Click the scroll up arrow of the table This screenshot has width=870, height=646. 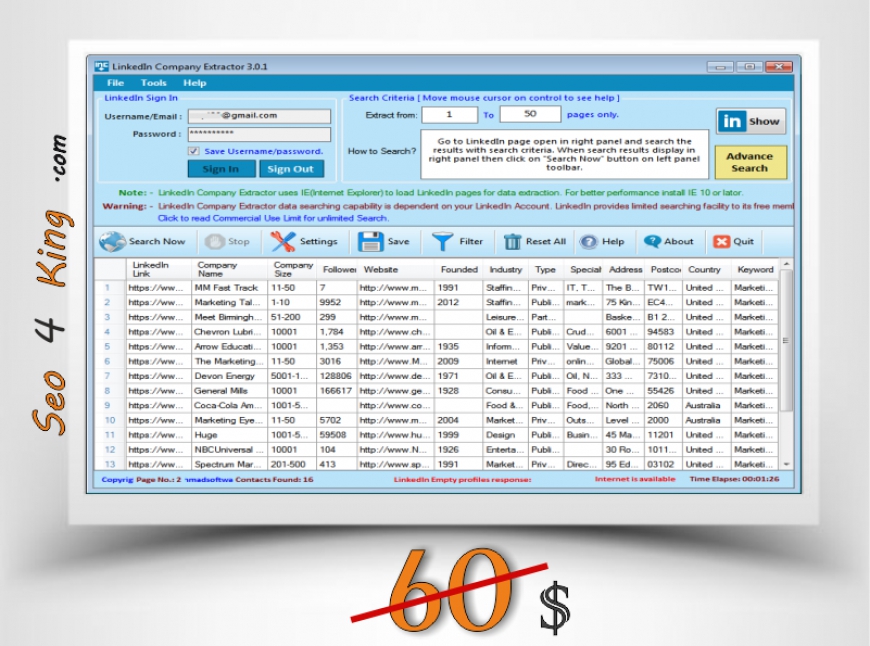coord(786,264)
